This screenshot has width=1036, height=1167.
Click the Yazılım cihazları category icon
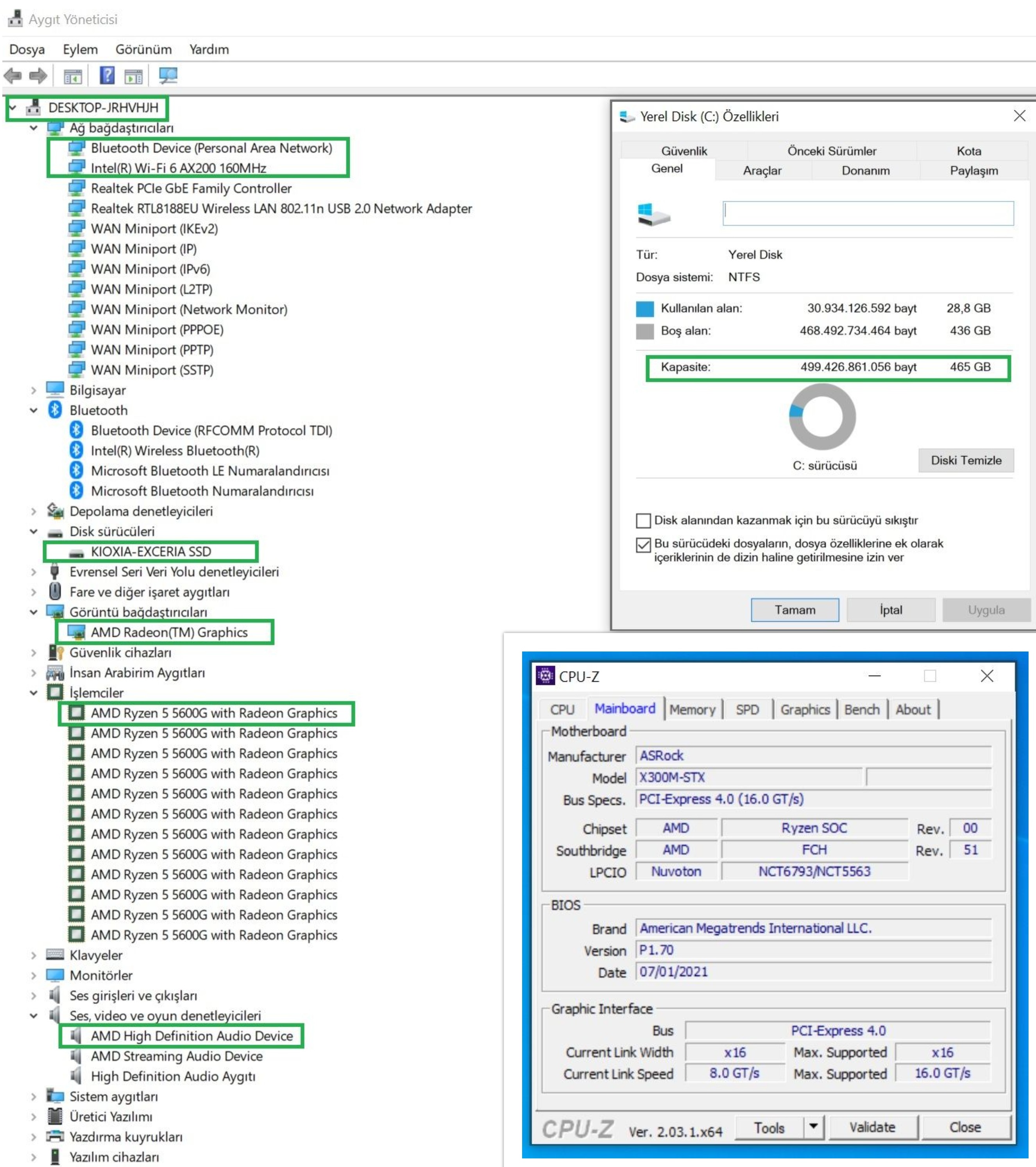pyautogui.click(x=55, y=1157)
